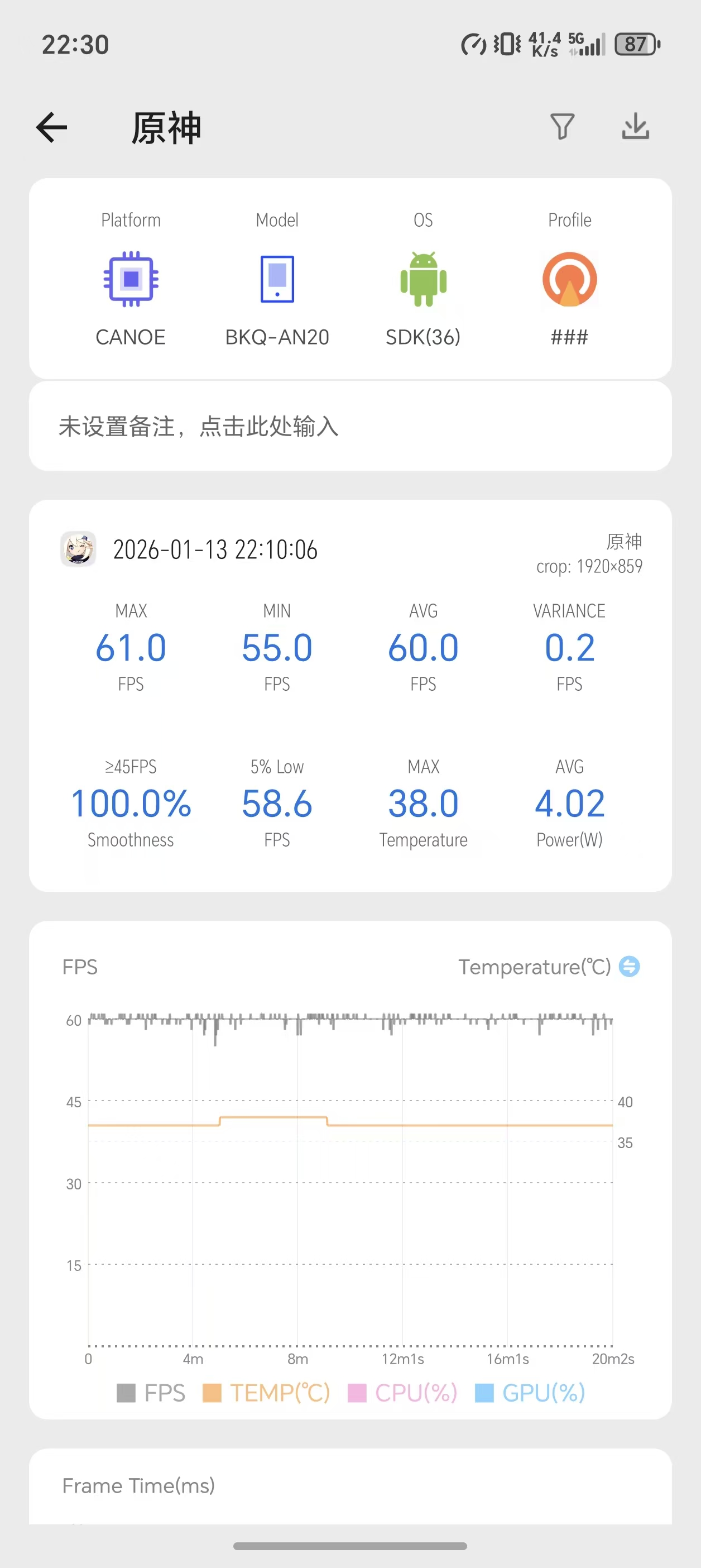Tap the download export icon

coord(635,127)
